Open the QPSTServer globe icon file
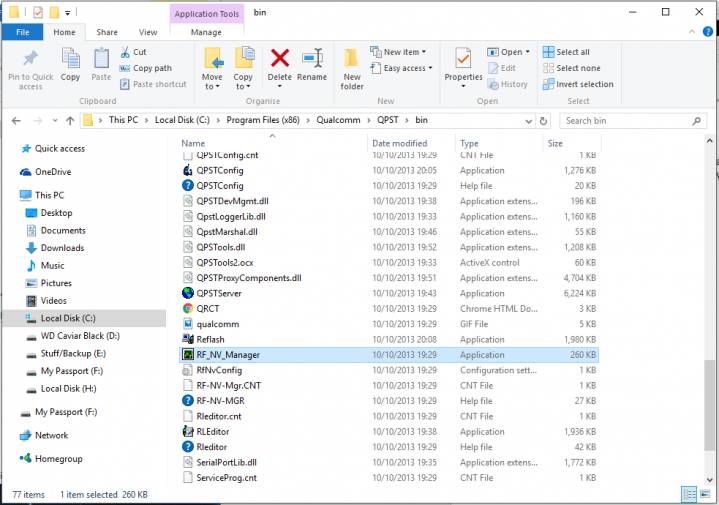 [x=218, y=293]
